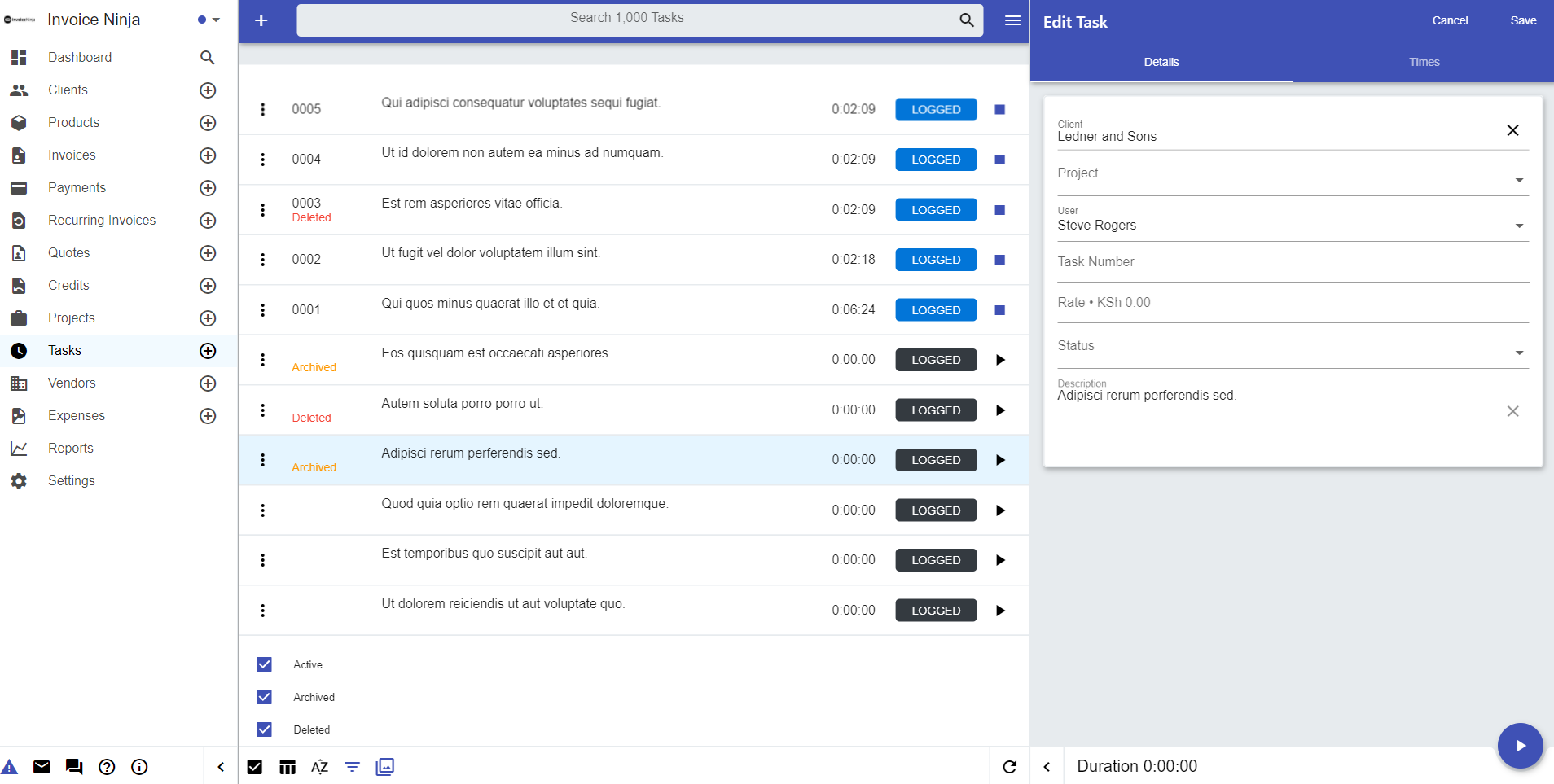The height and width of the screenshot is (784, 1554).
Task: Uncheck the Archived filter checkbox
Action: (264, 697)
